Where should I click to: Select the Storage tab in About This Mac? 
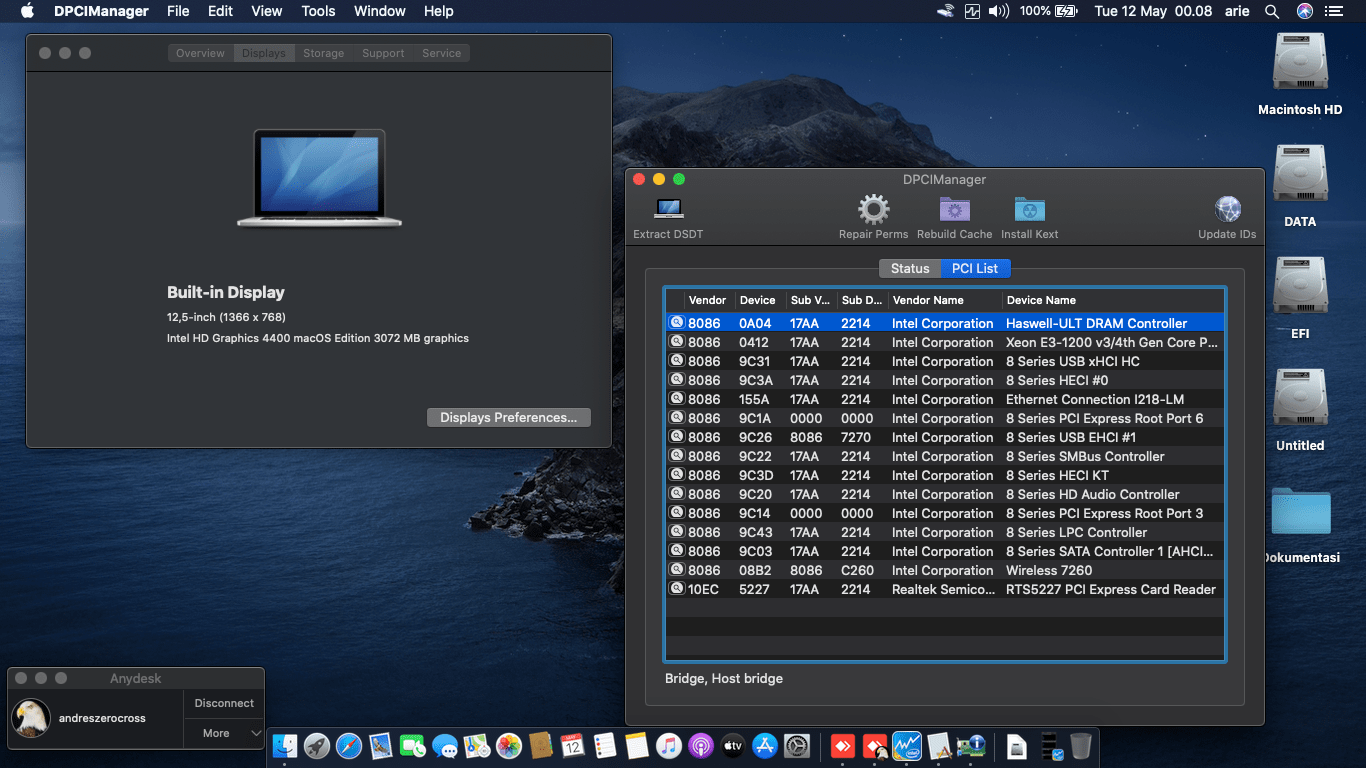point(324,53)
